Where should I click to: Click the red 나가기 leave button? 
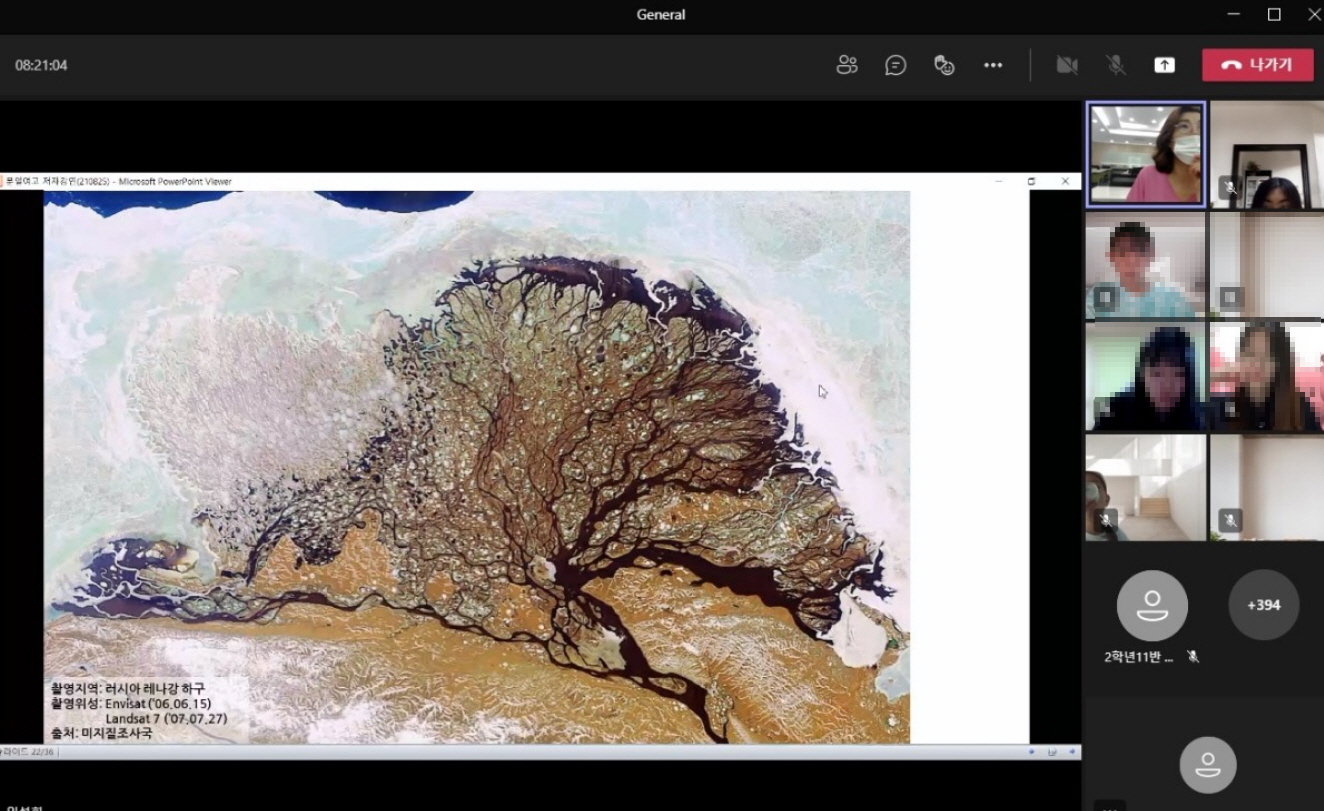tap(1258, 65)
